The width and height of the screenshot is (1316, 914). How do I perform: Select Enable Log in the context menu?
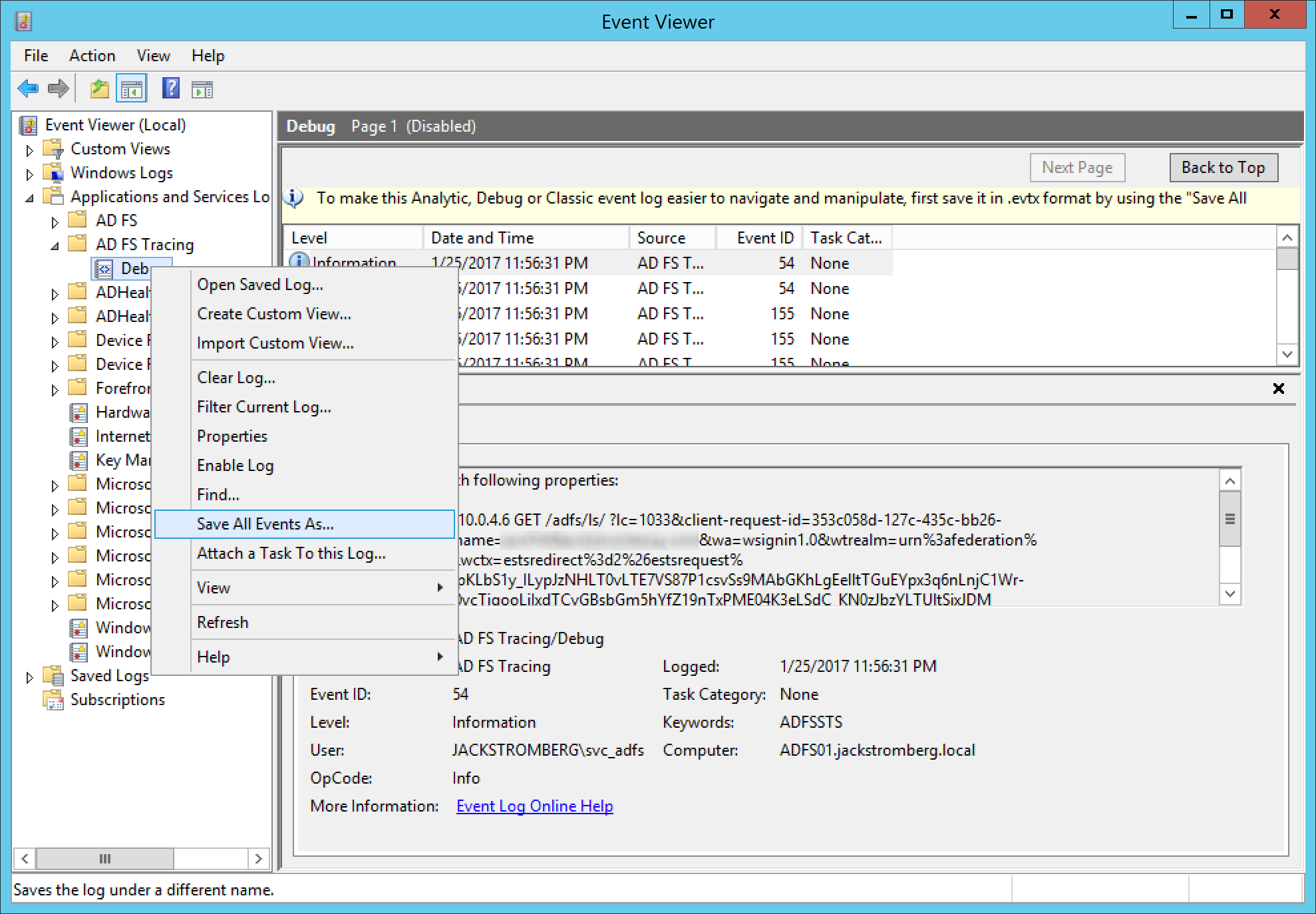(235, 466)
